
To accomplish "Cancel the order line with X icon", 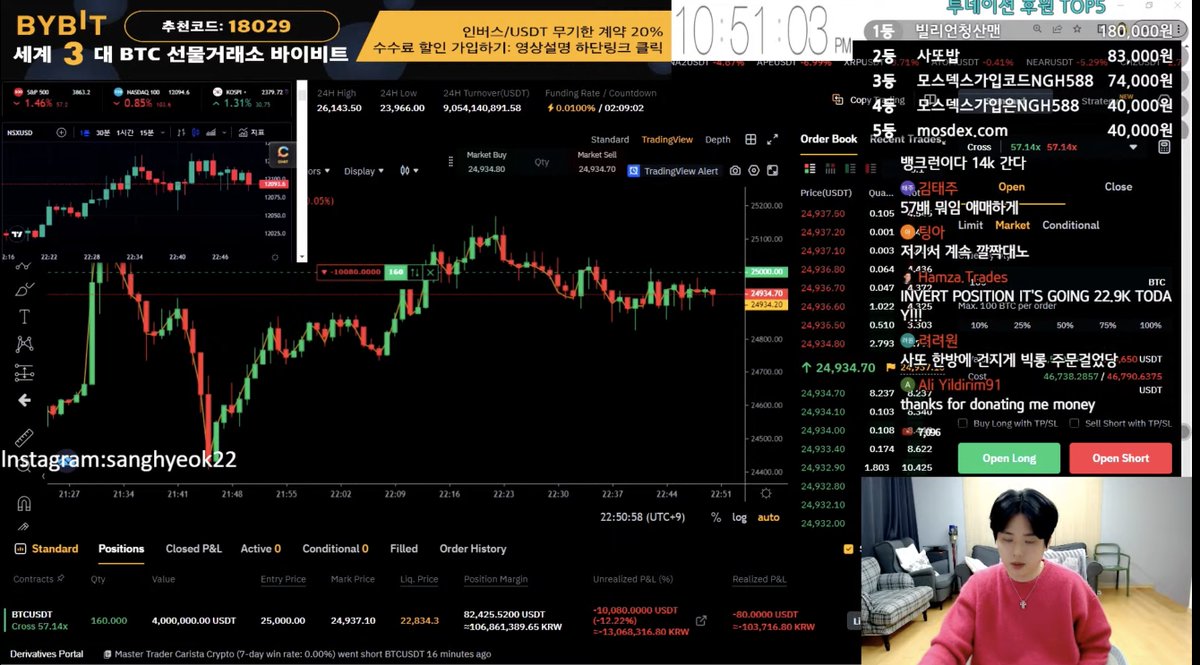I will click(x=430, y=272).
